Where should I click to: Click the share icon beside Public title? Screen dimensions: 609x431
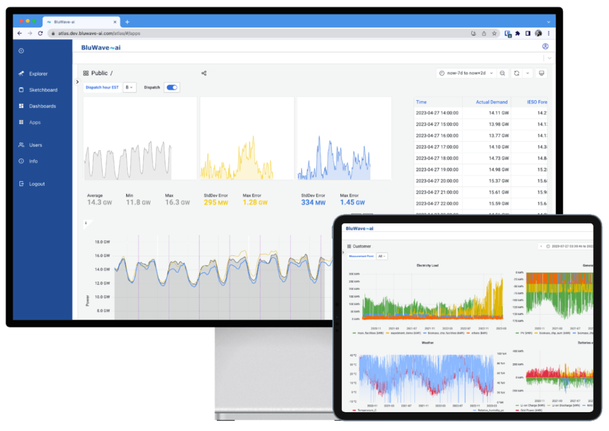click(x=204, y=73)
